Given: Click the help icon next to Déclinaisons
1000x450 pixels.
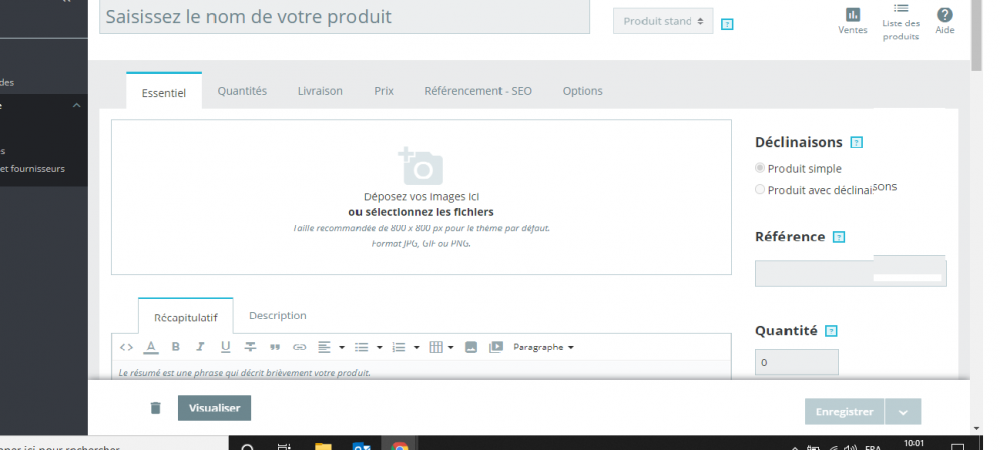Looking at the screenshot, I should [857, 143].
